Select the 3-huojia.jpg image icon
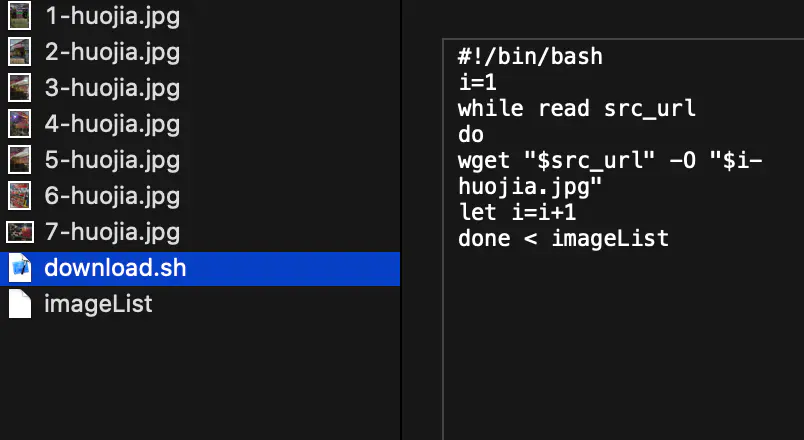The height and width of the screenshot is (440, 804). coord(19,87)
